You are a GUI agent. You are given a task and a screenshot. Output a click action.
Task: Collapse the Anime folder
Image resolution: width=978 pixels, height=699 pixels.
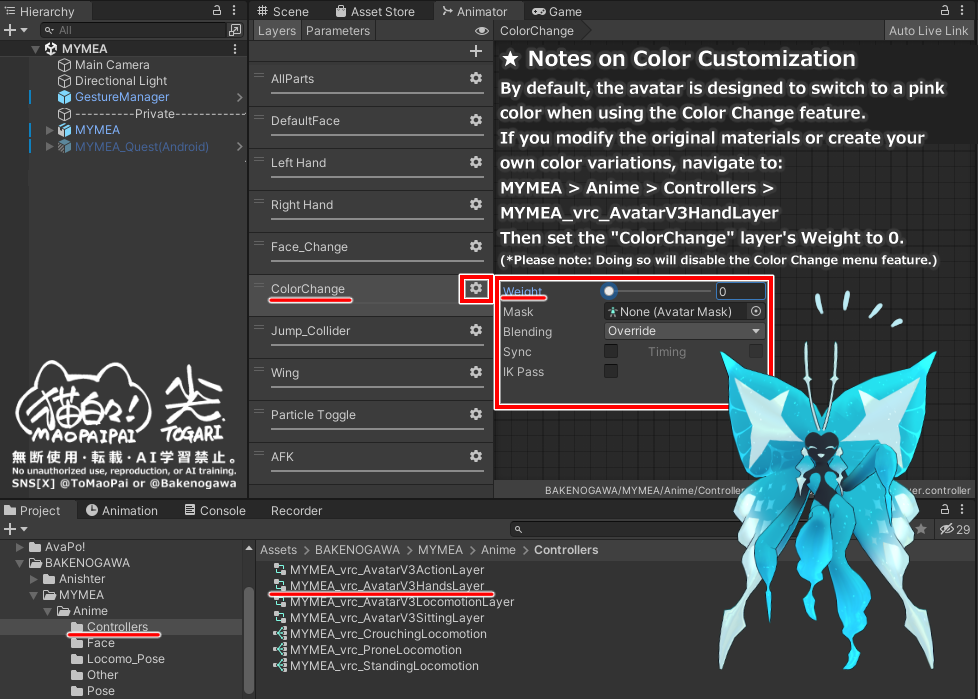point(48,611)
